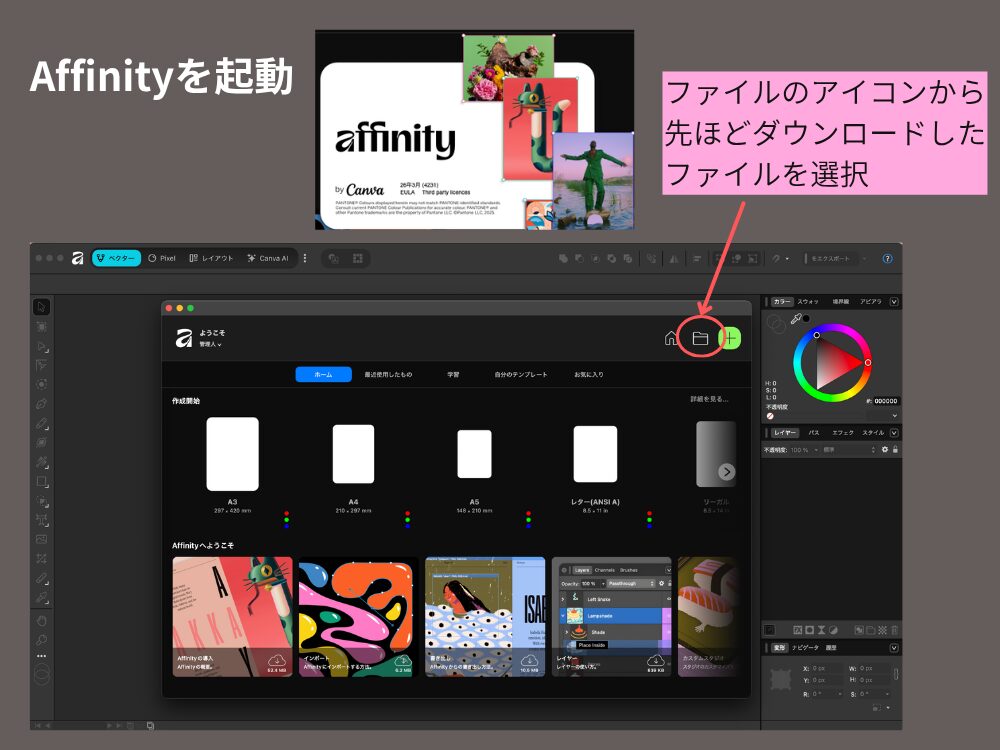Open the お気に入り tab
This screenshot has width=1000, height=750.
[589, 374]
